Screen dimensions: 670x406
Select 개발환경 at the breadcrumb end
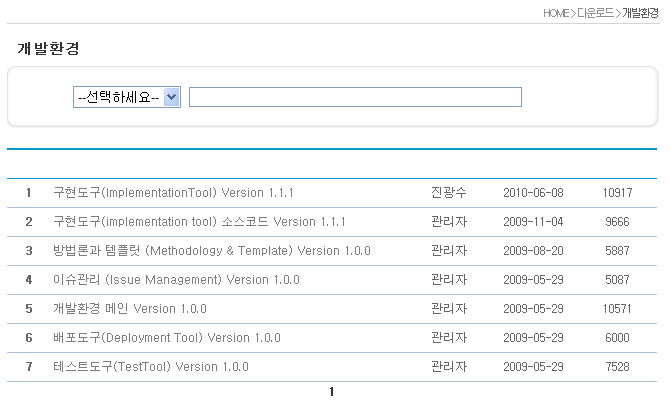pyautogui.click(x=640, y=13)
